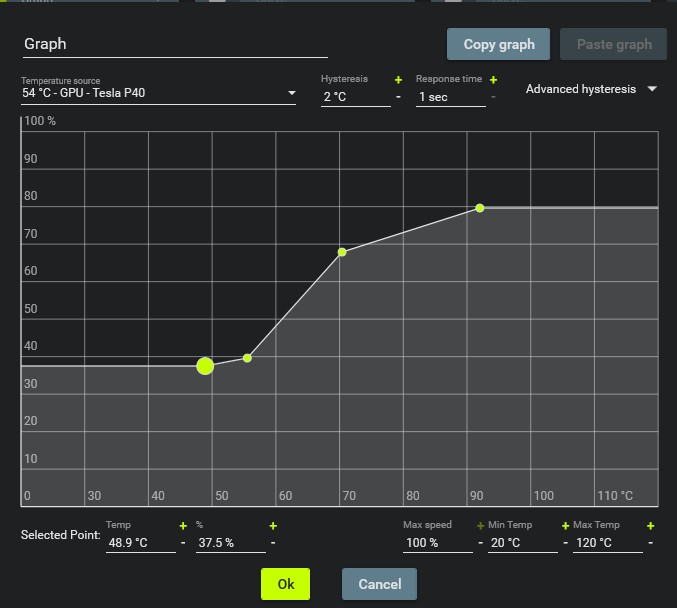Image resolution: width=677 pixels, height=608 pixels.
Task: Lower selected point Temp using minus
Action: point(183,543)
